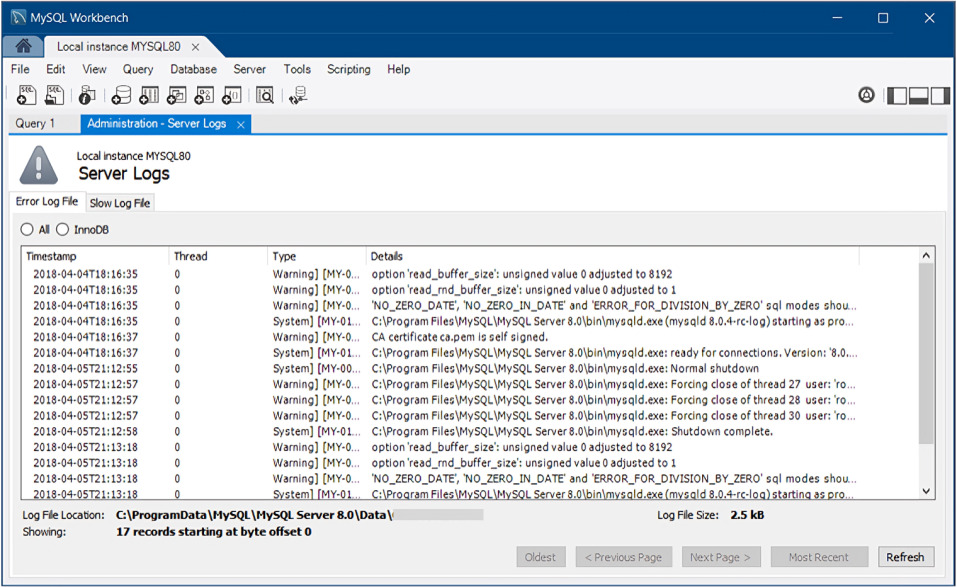
Task: Click the reconnect to DBMS icon
Action: tap(297, 95)
